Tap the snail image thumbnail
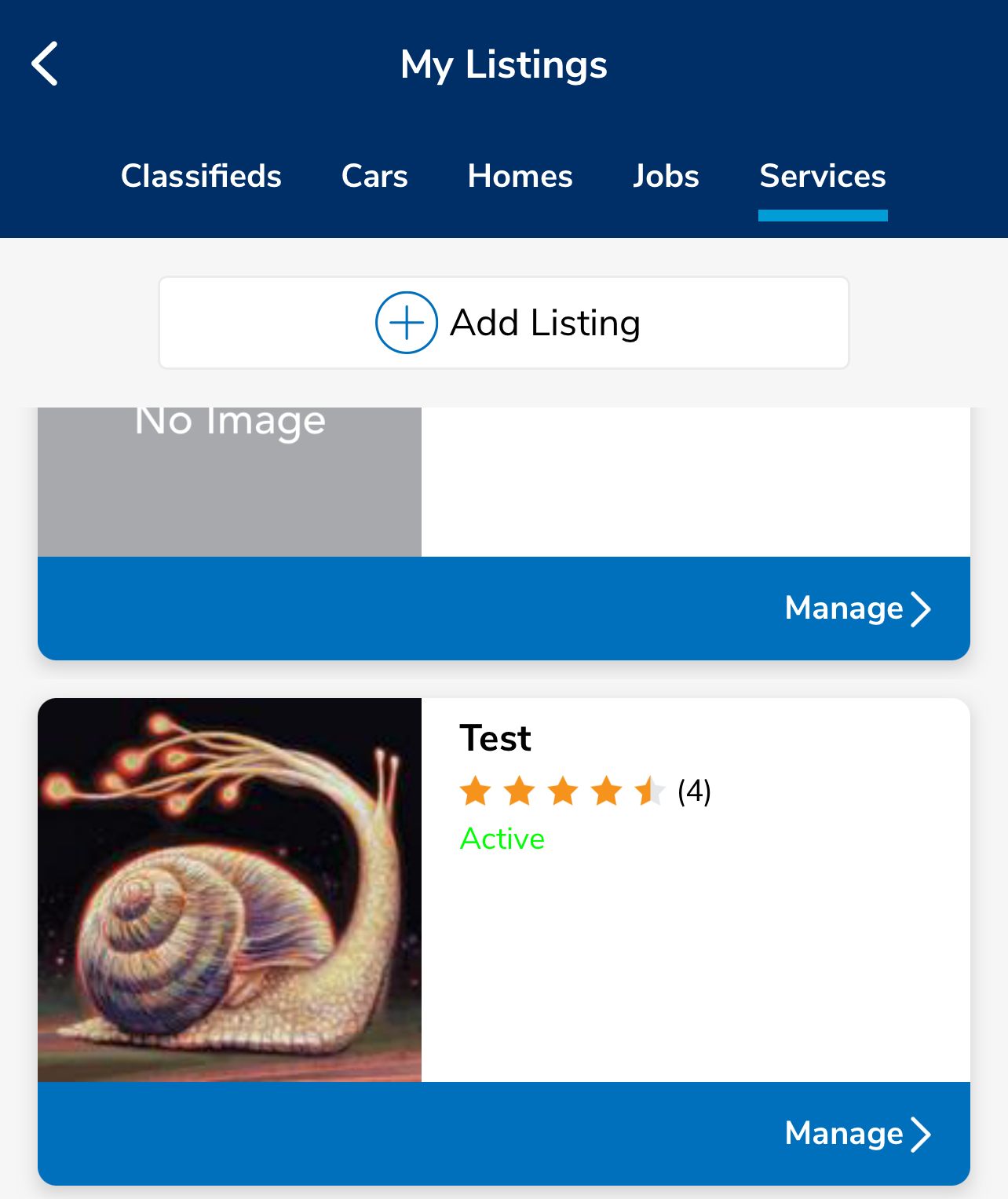The width and height of the screenshot is (1008, 1199). tap(231, 890)
